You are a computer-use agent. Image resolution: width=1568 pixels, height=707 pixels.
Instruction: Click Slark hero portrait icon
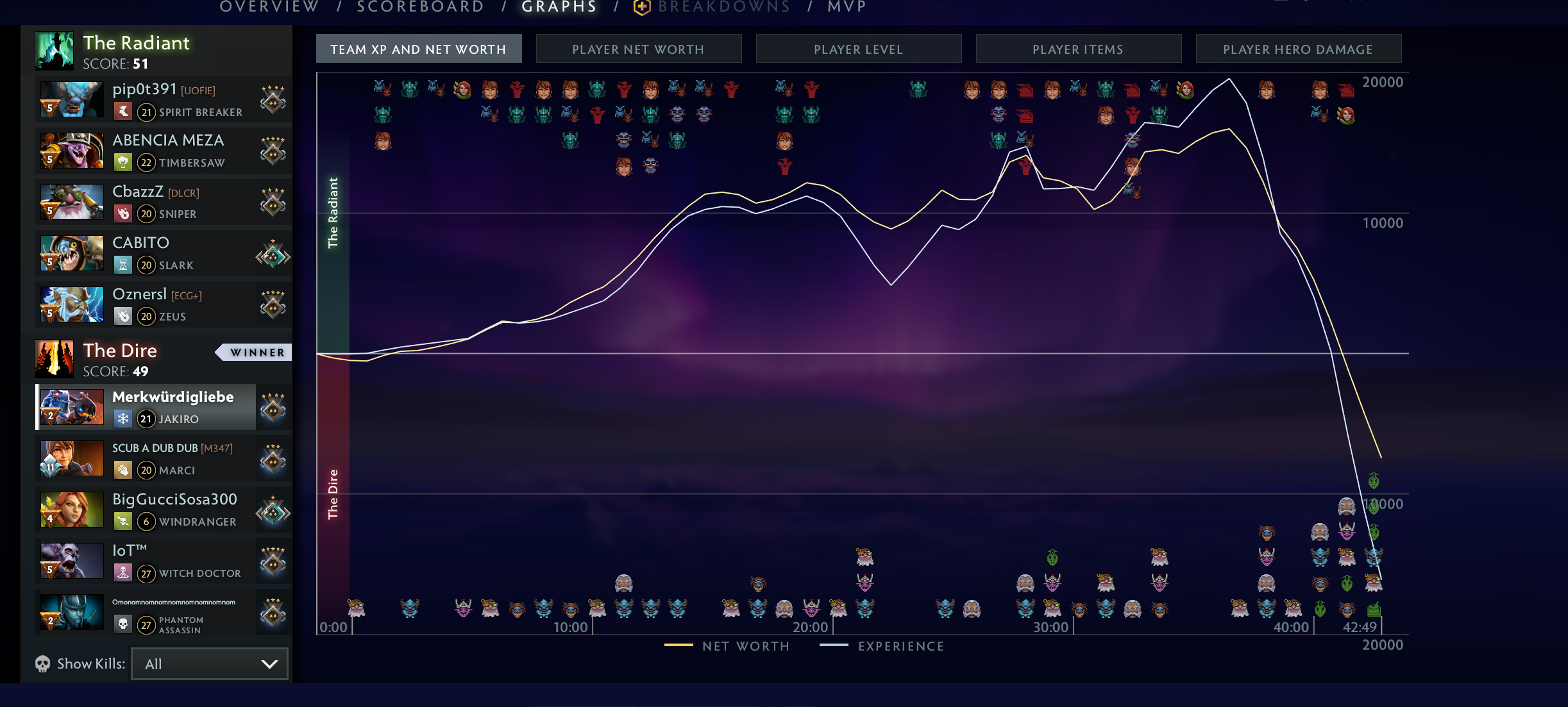(x=71, y=253)
